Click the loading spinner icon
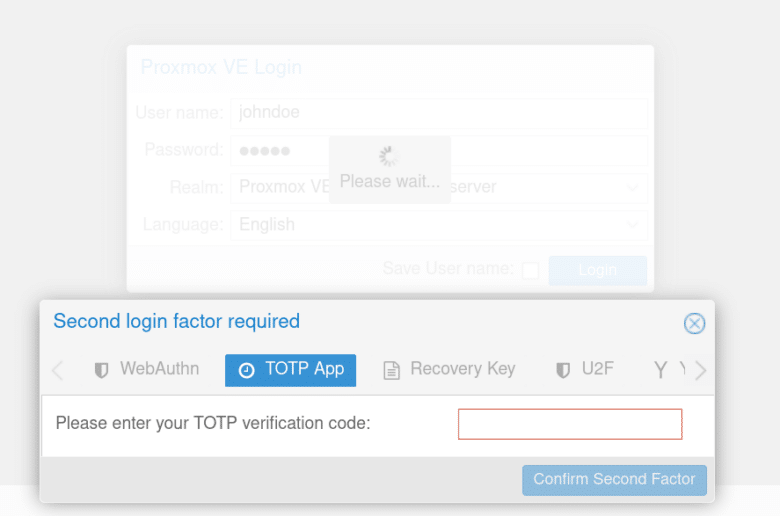 [389, 156]
